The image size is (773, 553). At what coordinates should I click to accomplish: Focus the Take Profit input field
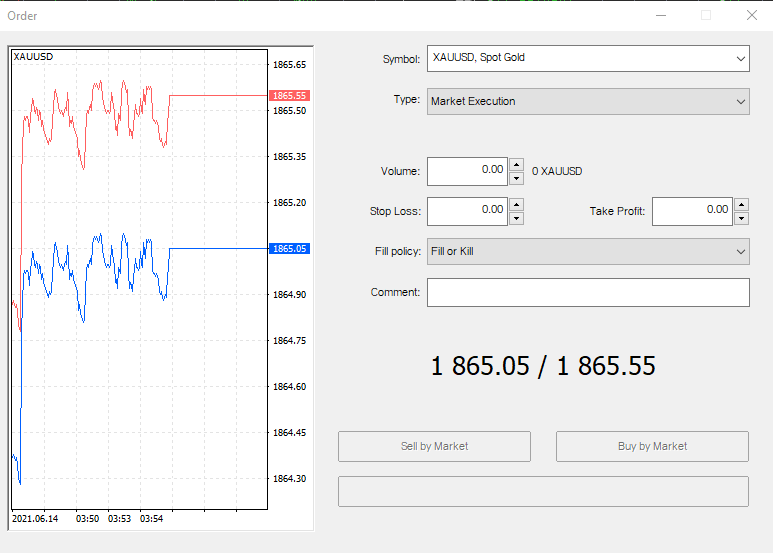(x=692, y=211)
